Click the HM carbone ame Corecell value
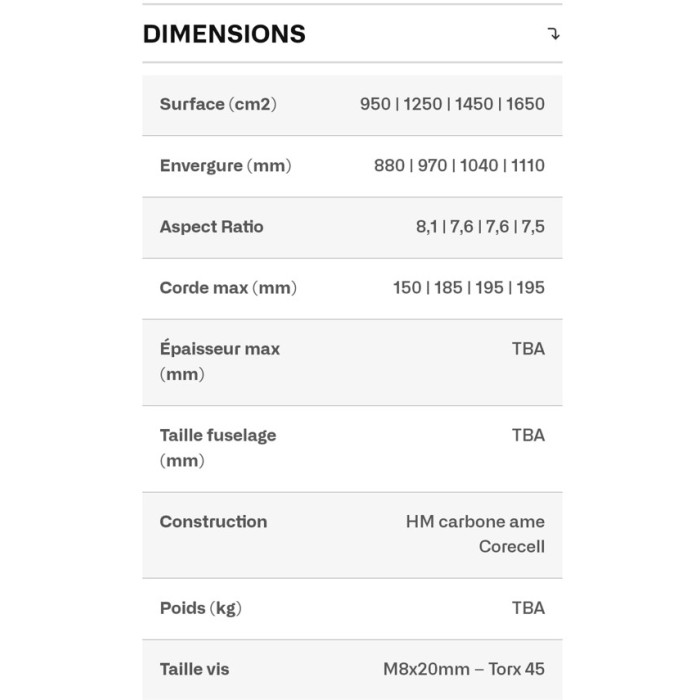700x700 pixels. pyautogui.click(x=476, y=534)
